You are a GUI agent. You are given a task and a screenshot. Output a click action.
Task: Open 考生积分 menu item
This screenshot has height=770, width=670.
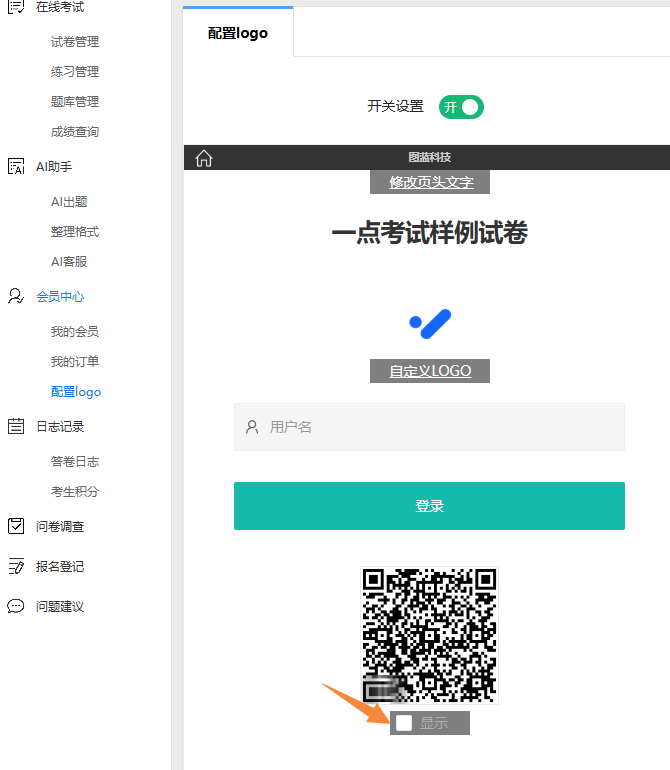(x=75, y=492)
